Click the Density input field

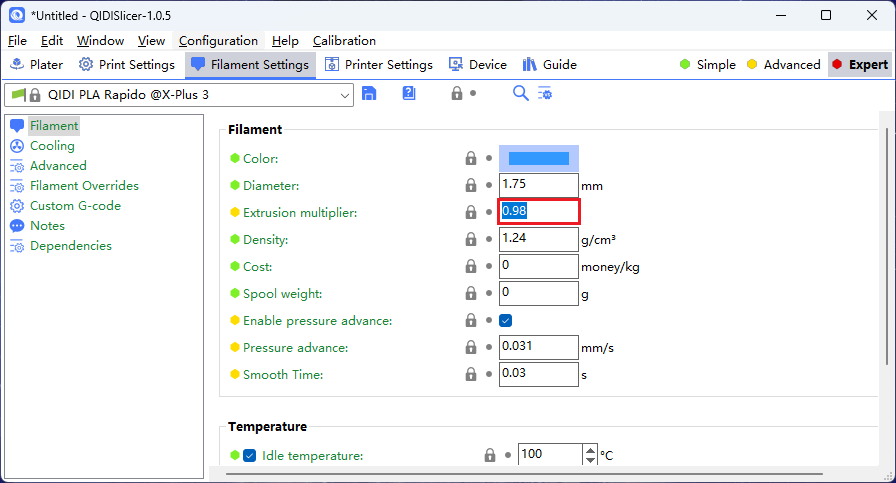[x=538, y=239]
